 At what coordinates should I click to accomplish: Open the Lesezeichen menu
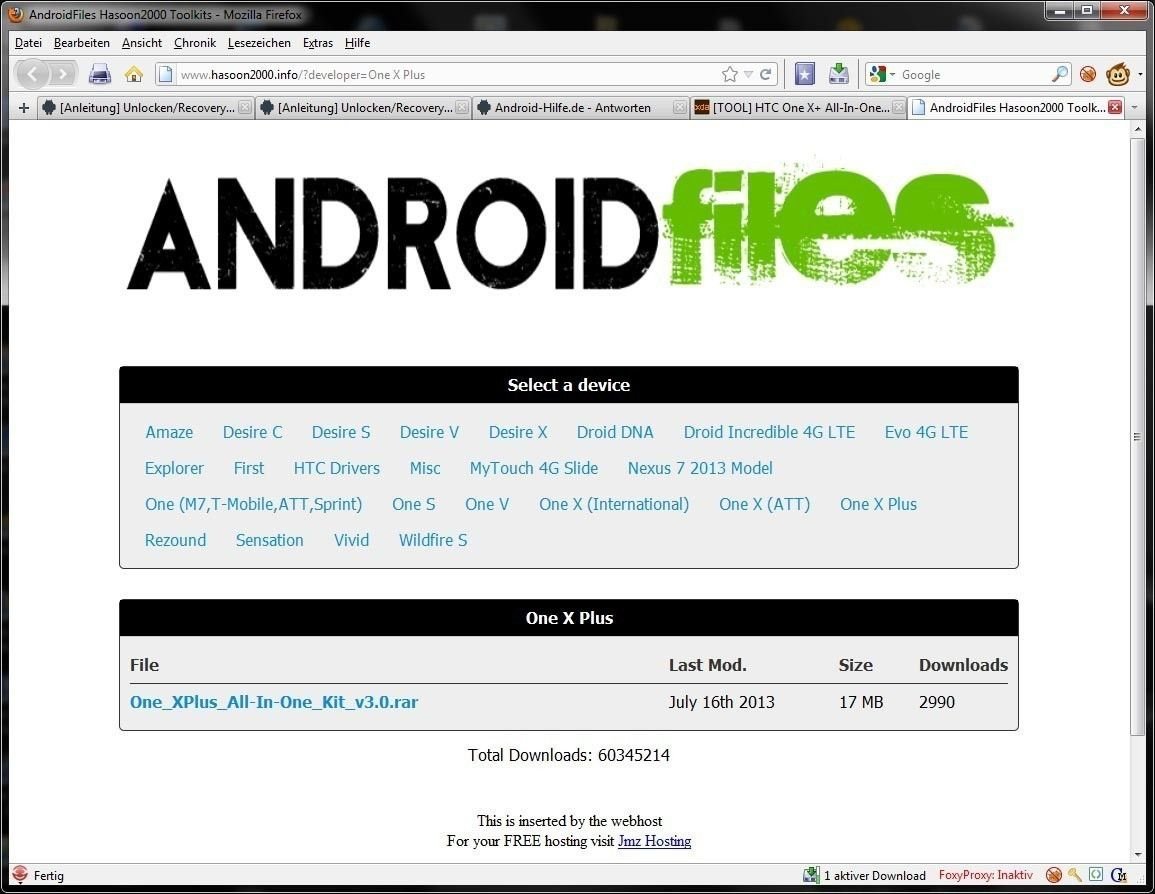(x=259, y=43)
